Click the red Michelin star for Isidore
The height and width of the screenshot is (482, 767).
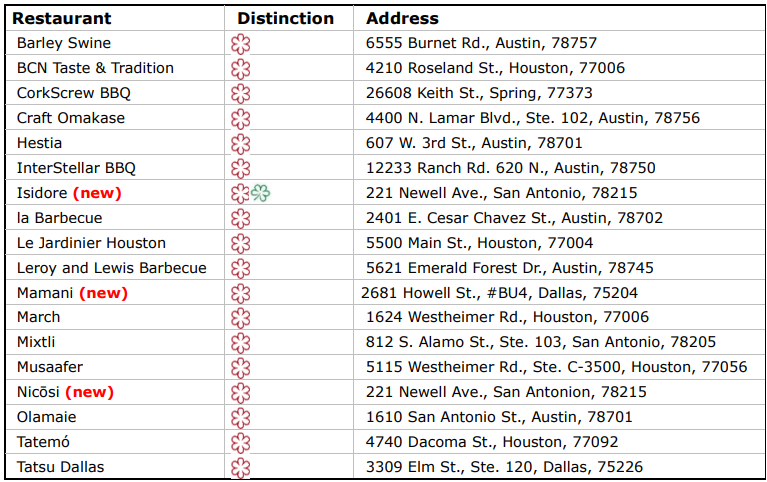click(x=240, y=193)
